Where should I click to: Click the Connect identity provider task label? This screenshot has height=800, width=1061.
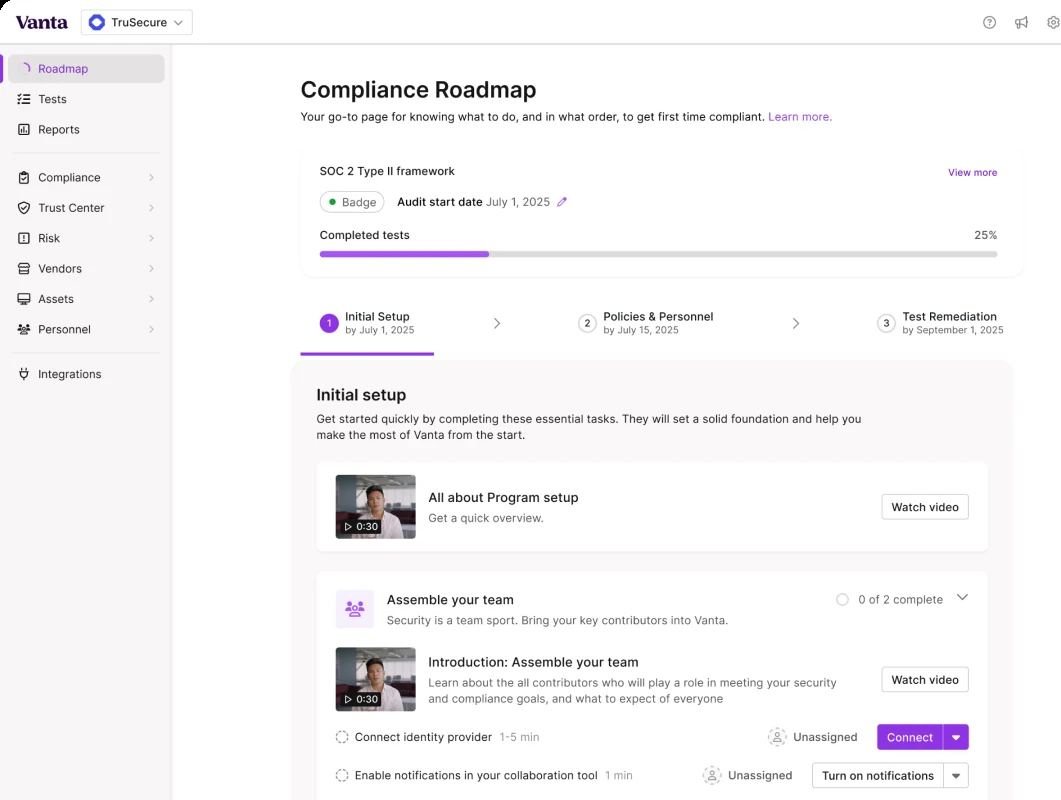point(423,737)
